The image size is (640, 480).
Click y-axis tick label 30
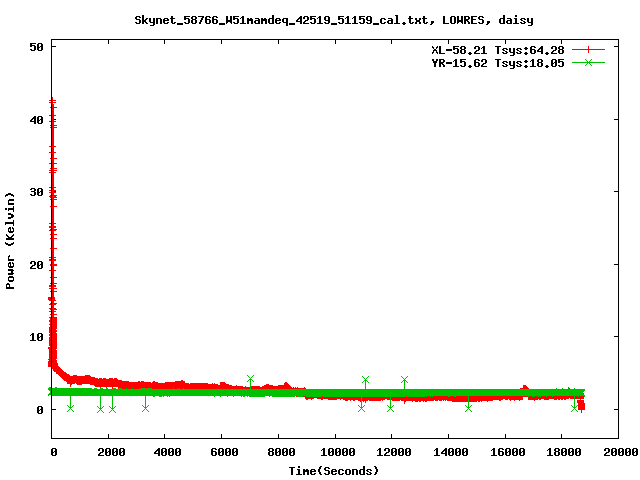36,192
